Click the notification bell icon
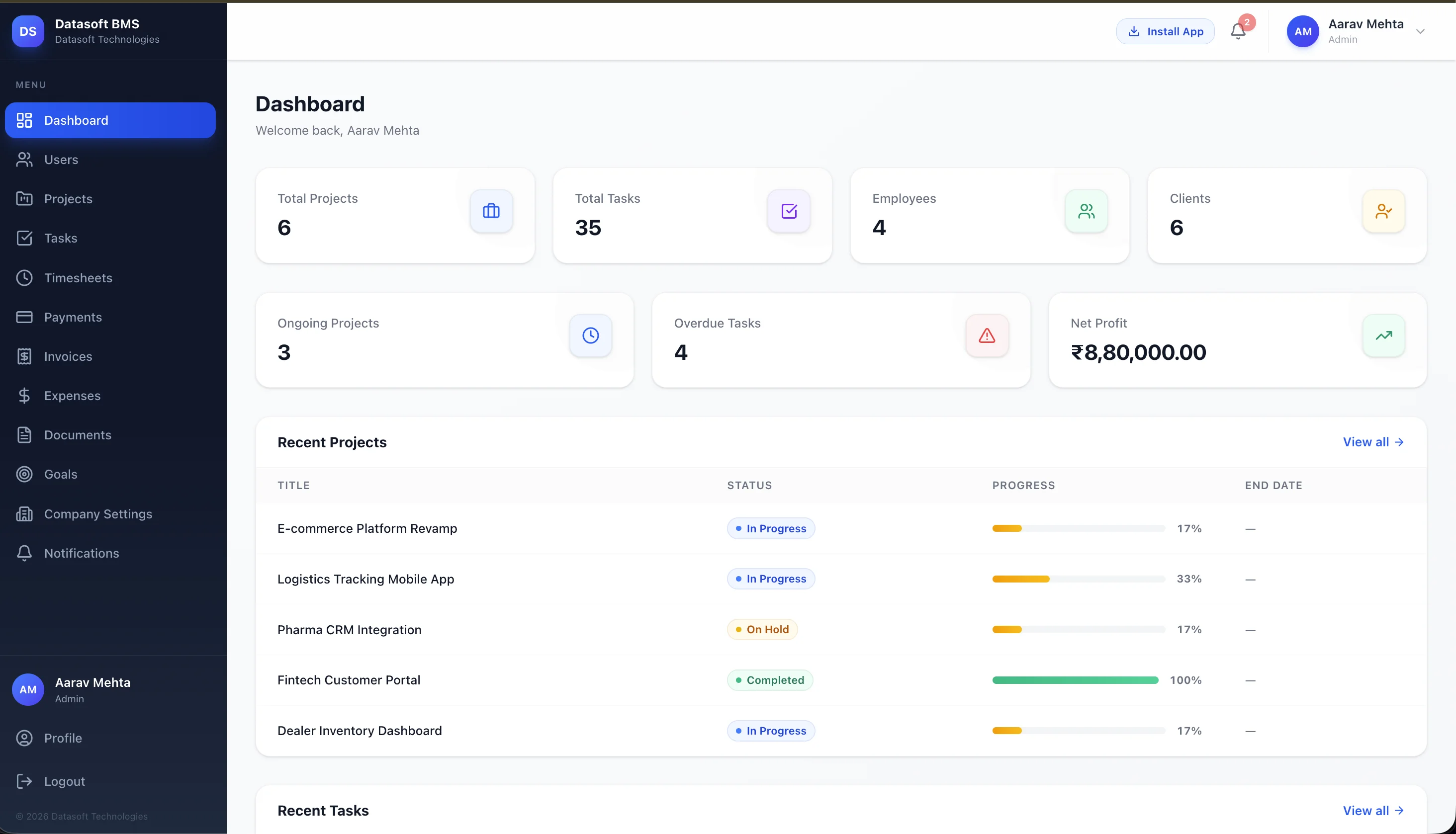 (x=1238, y=31)
